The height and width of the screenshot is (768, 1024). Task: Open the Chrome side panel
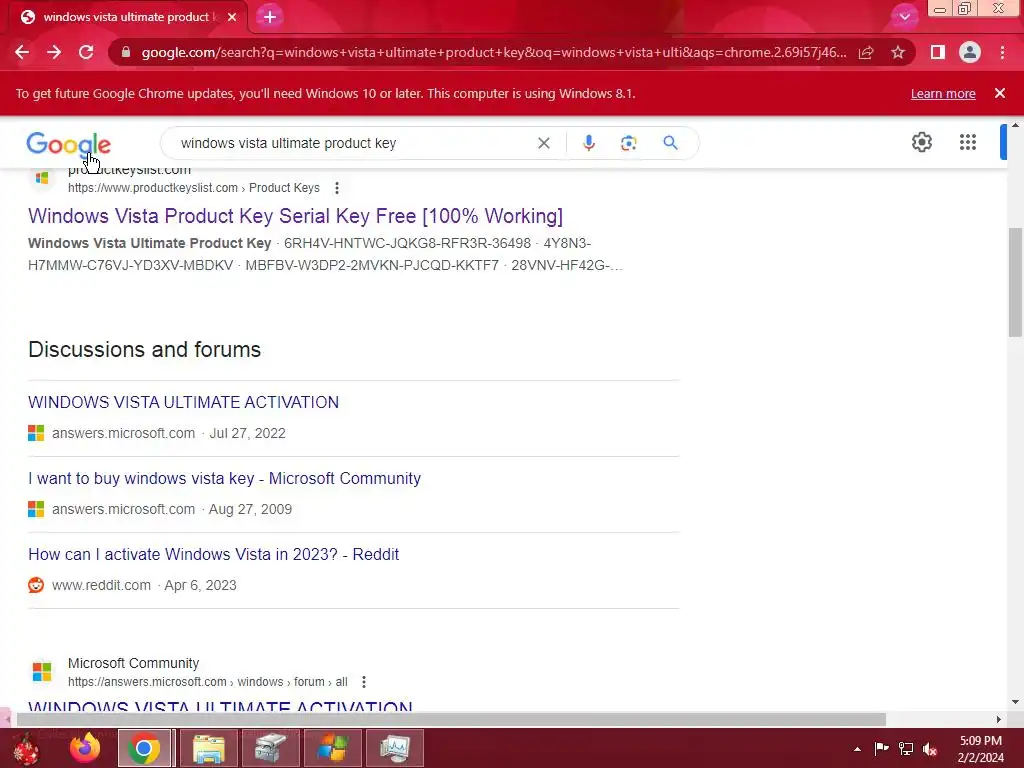point(938,52)
